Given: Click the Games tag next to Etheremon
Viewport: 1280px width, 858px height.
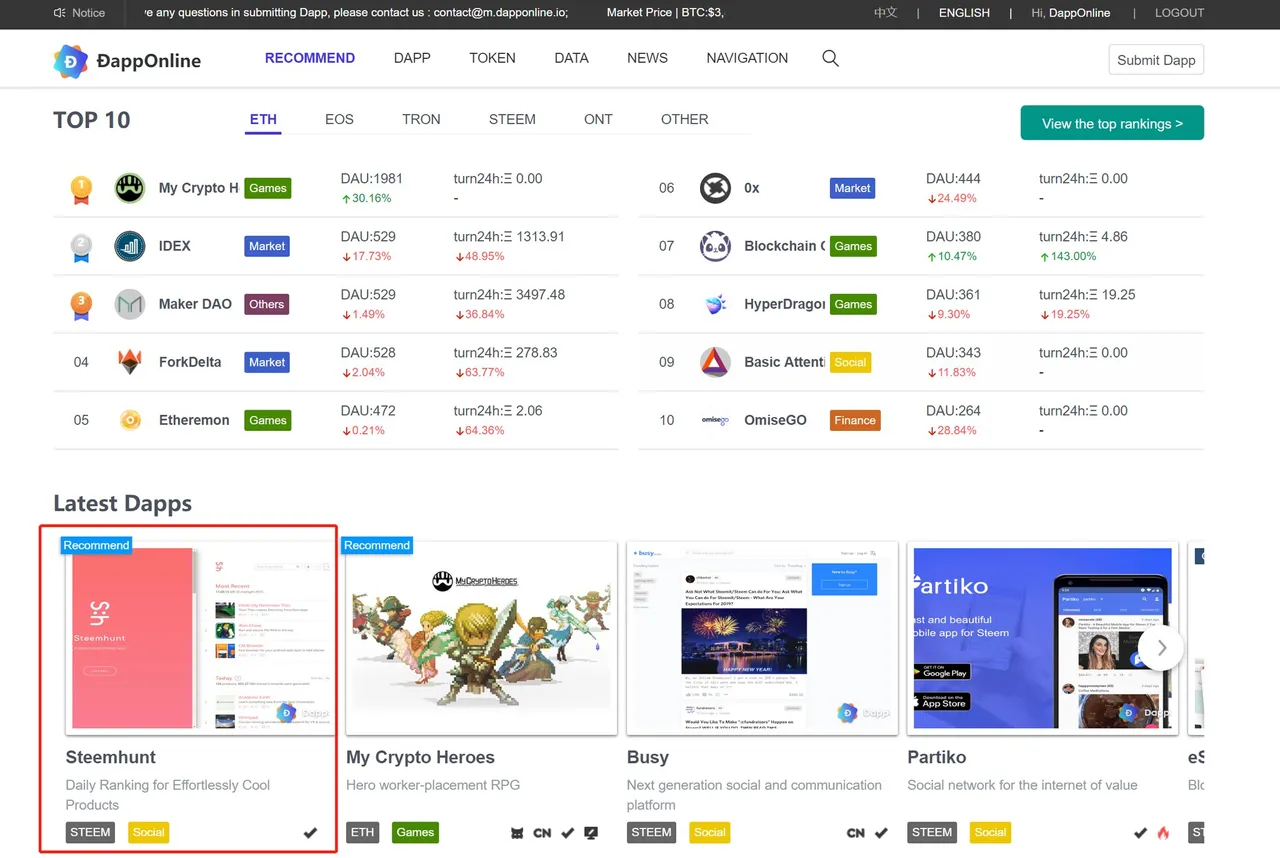Looking at the screenshot, I should 267,420.
